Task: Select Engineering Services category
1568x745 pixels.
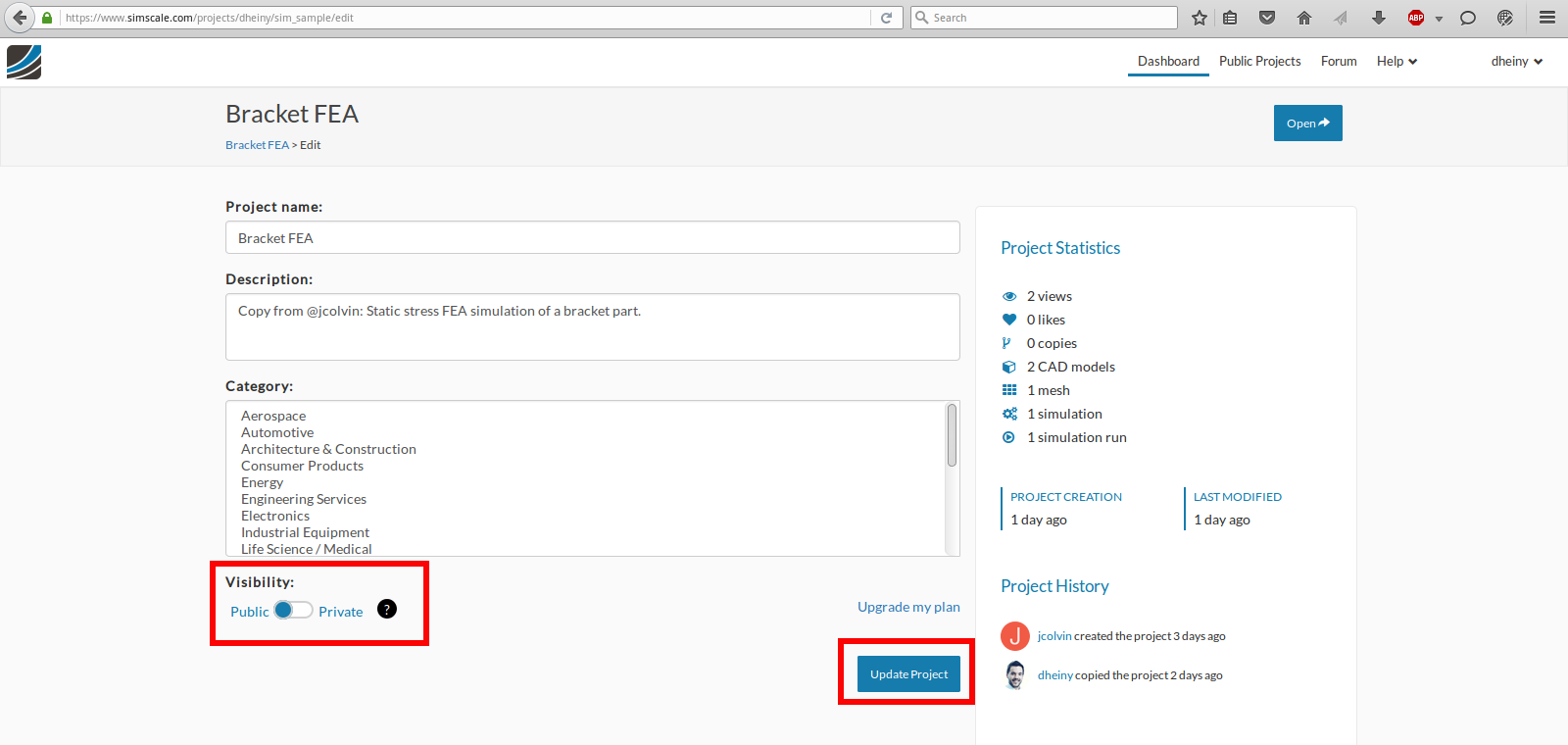Action: coord(304,499)
